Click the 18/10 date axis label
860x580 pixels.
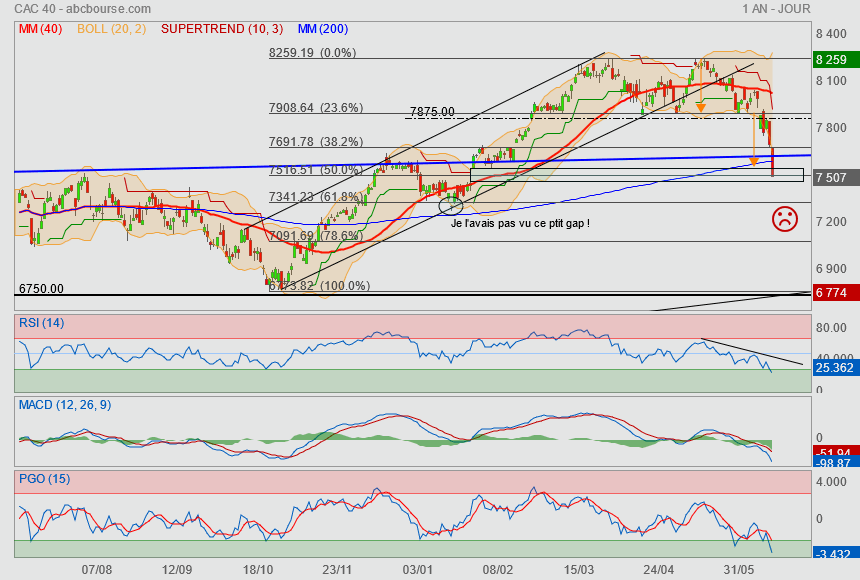(x=257, y=570)
